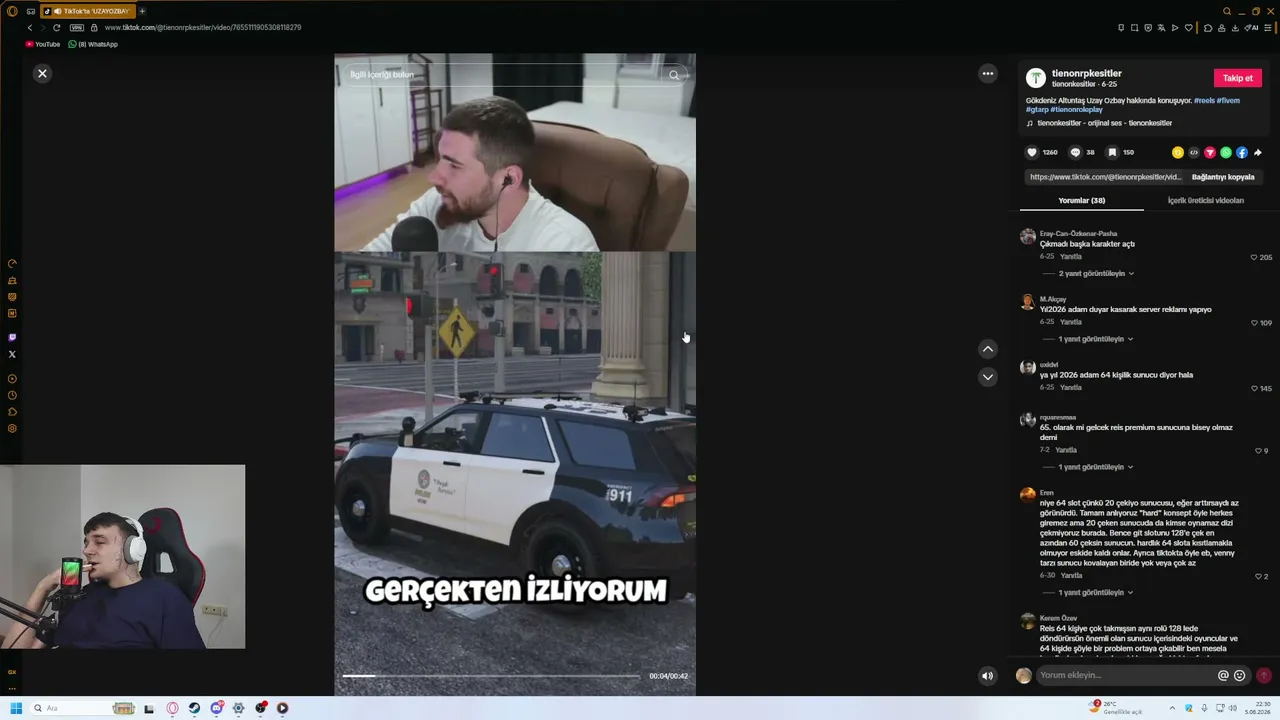
Task: Close the TikTok video viewer
Action: [x=42, y=73]
